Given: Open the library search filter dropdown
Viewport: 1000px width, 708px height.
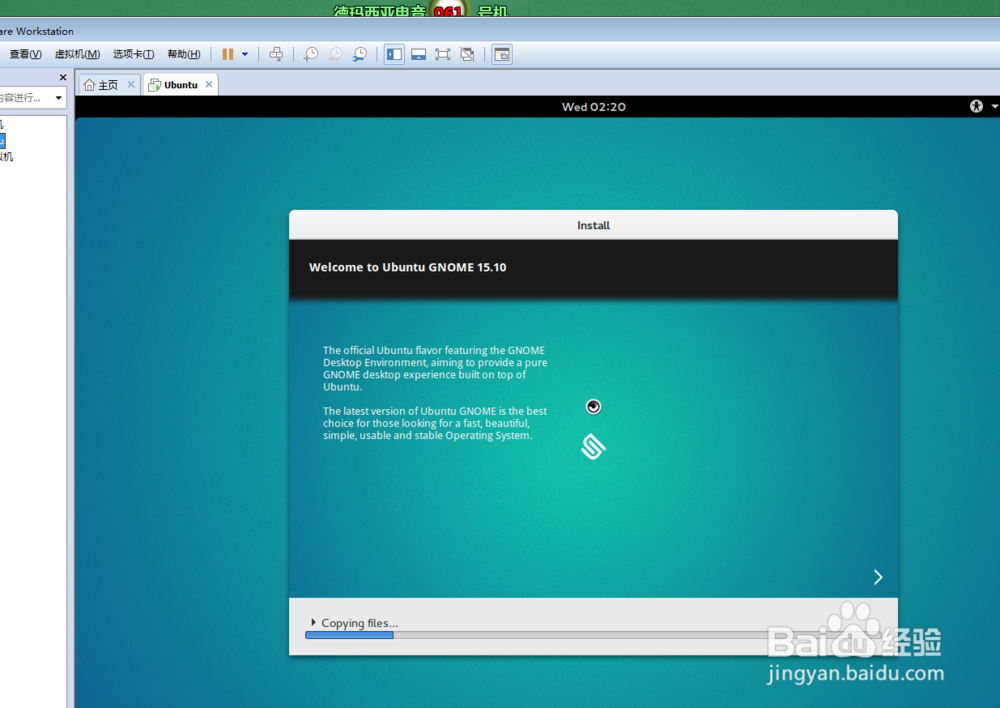Looking at the screenshot, I should (57, 97).
